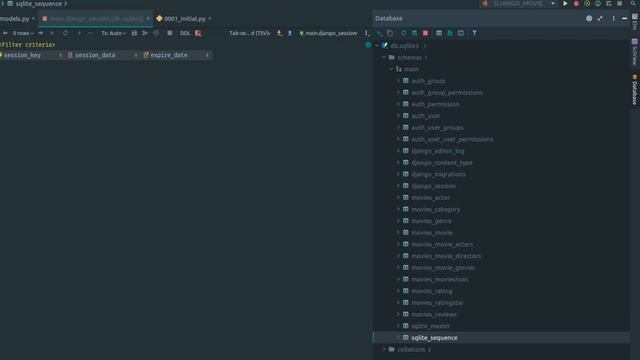This screenshot has width=640, height=360.
Task: Click main.django_session in editor toolbar
Action: coord(329,33)
